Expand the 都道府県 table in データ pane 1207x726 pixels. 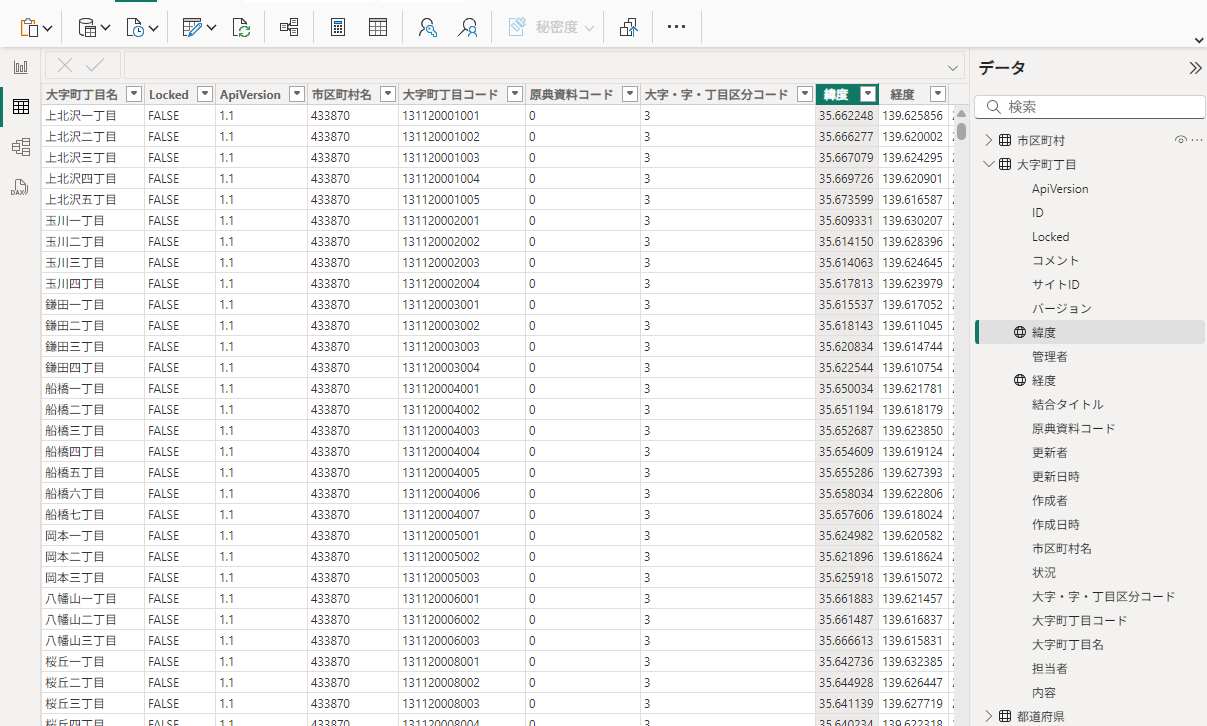pos(989,716)
